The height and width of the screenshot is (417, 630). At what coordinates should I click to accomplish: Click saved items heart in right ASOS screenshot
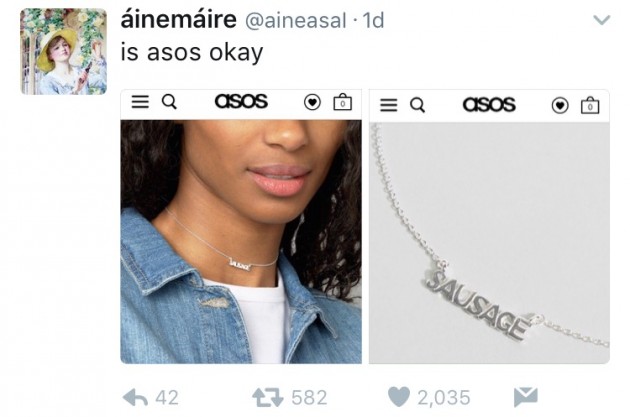pyautogui.click(x=560, y=106)
